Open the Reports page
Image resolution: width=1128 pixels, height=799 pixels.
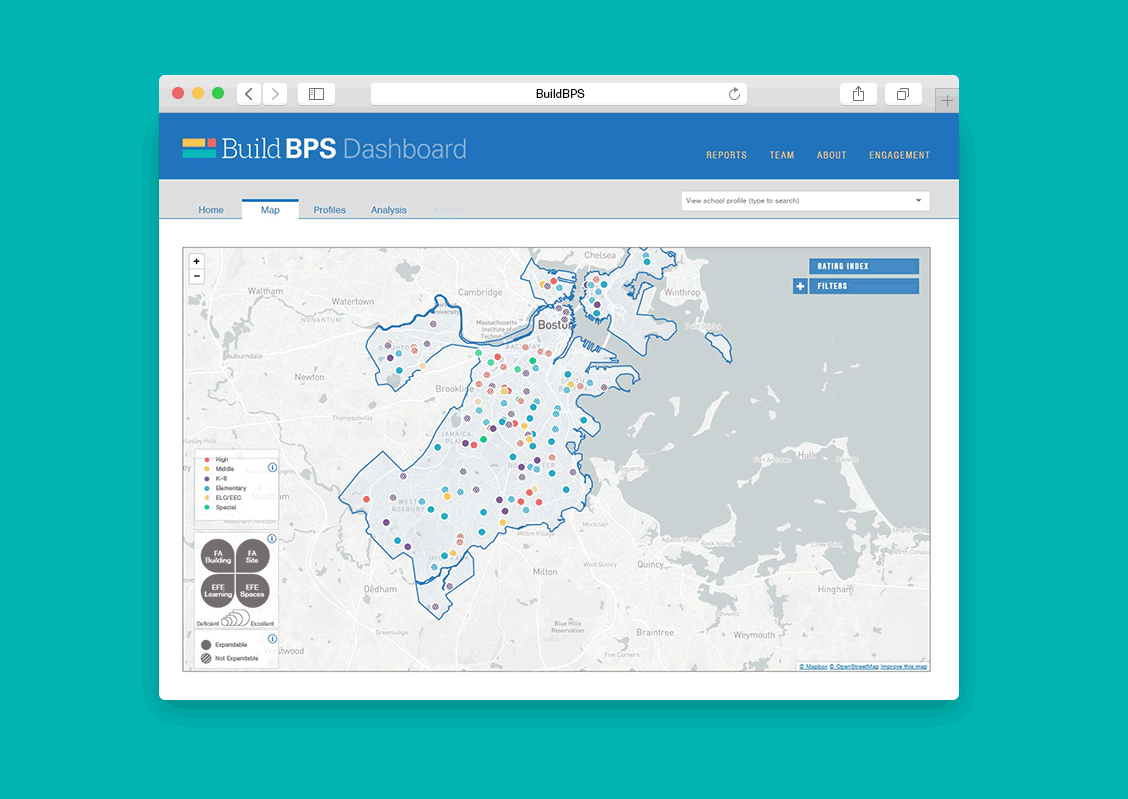coord(726,155)
